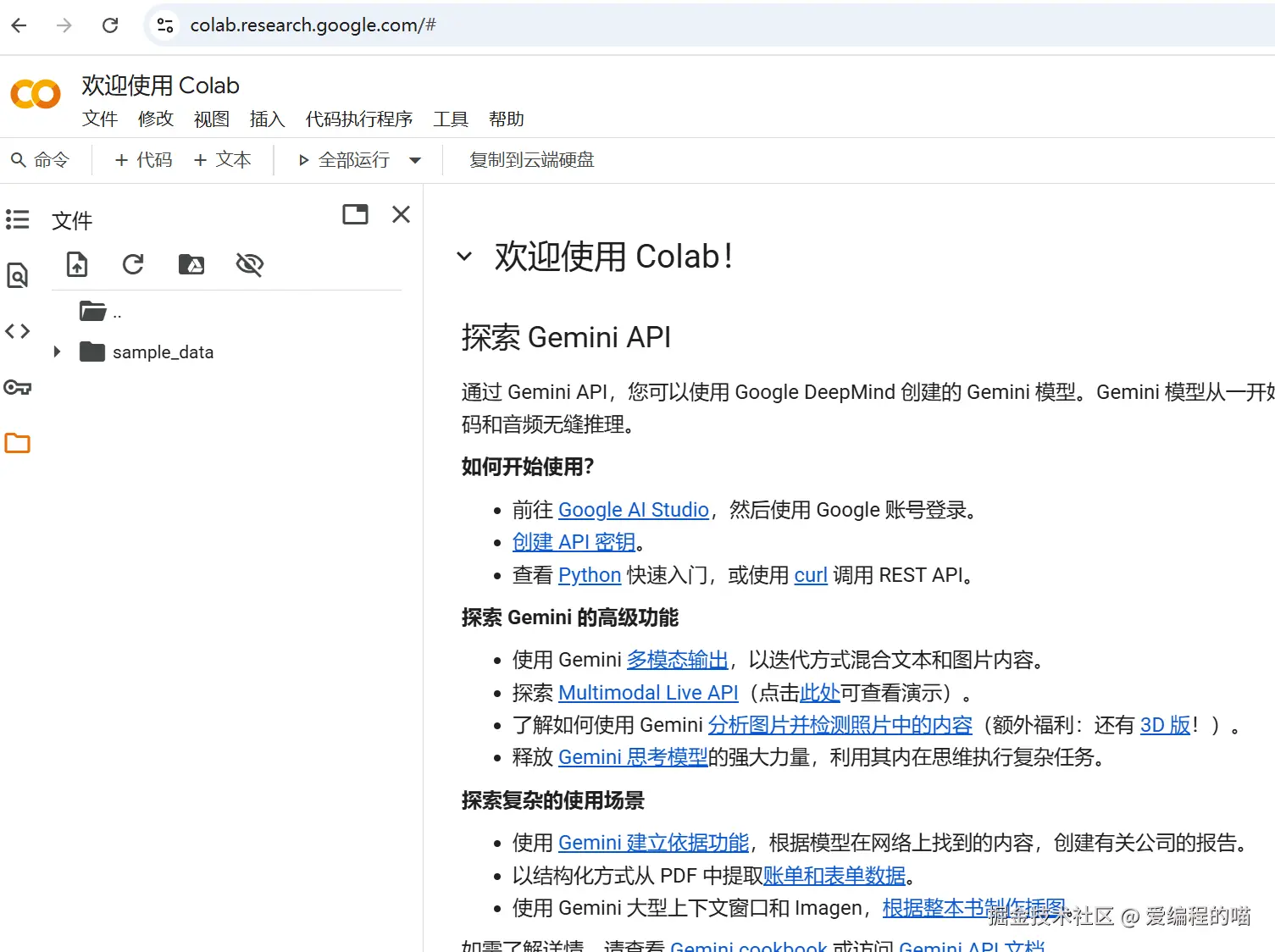Open Gemini 建立依据功能 link
Viewport: 1275px width, 952px height.
coord(654,843)
